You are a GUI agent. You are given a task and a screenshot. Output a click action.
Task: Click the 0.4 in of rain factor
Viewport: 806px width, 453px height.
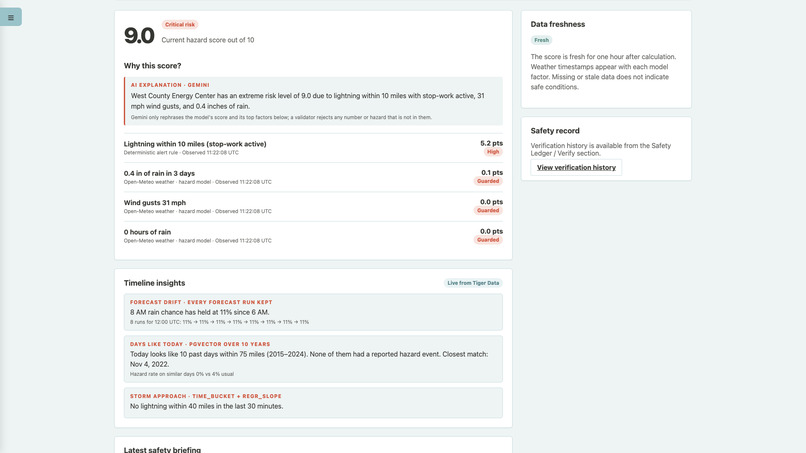coord(313,177)
